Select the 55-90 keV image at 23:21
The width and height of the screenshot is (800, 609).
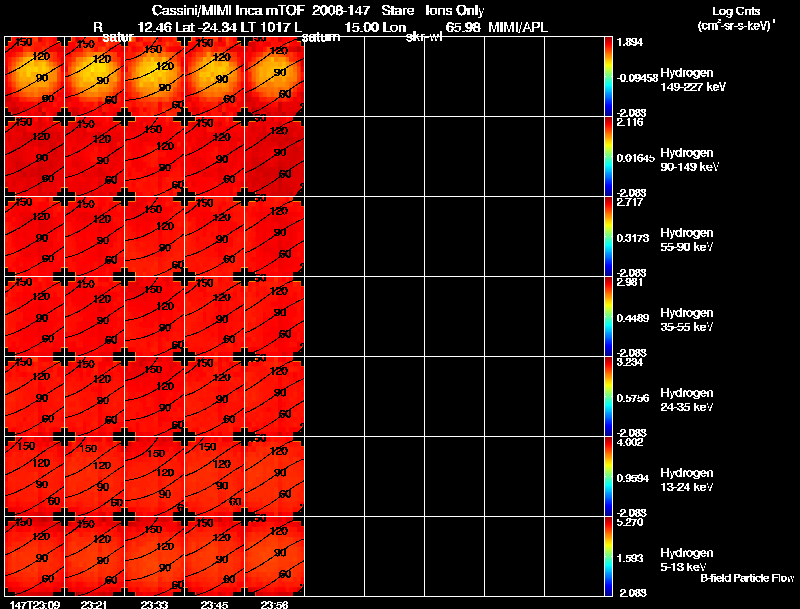click(x=94, y=236)
